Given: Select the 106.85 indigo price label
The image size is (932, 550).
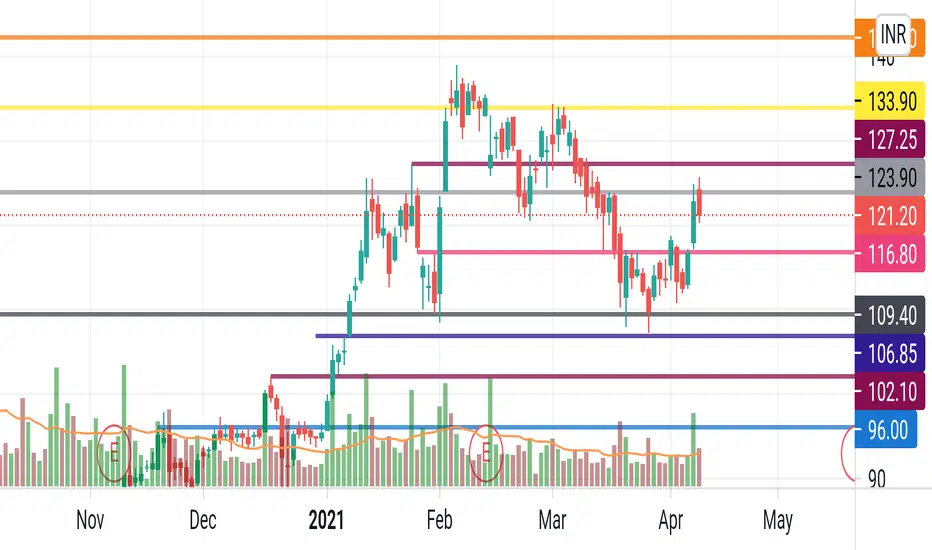Looking at the screenshot, I should (889, 353).
